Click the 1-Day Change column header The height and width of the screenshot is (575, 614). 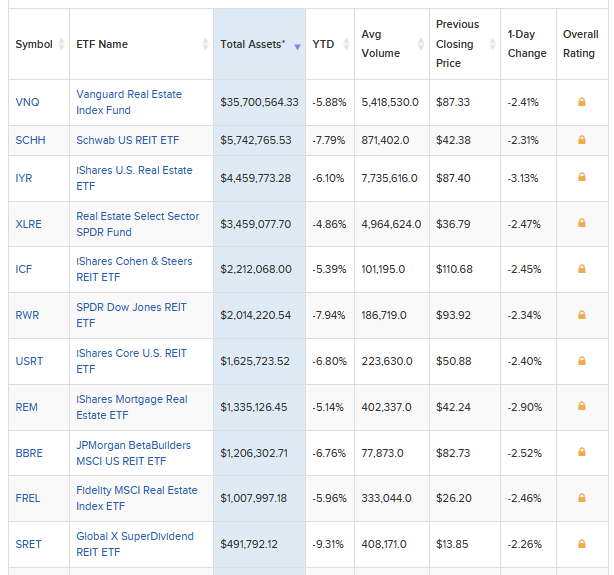(x=527, y=43)
